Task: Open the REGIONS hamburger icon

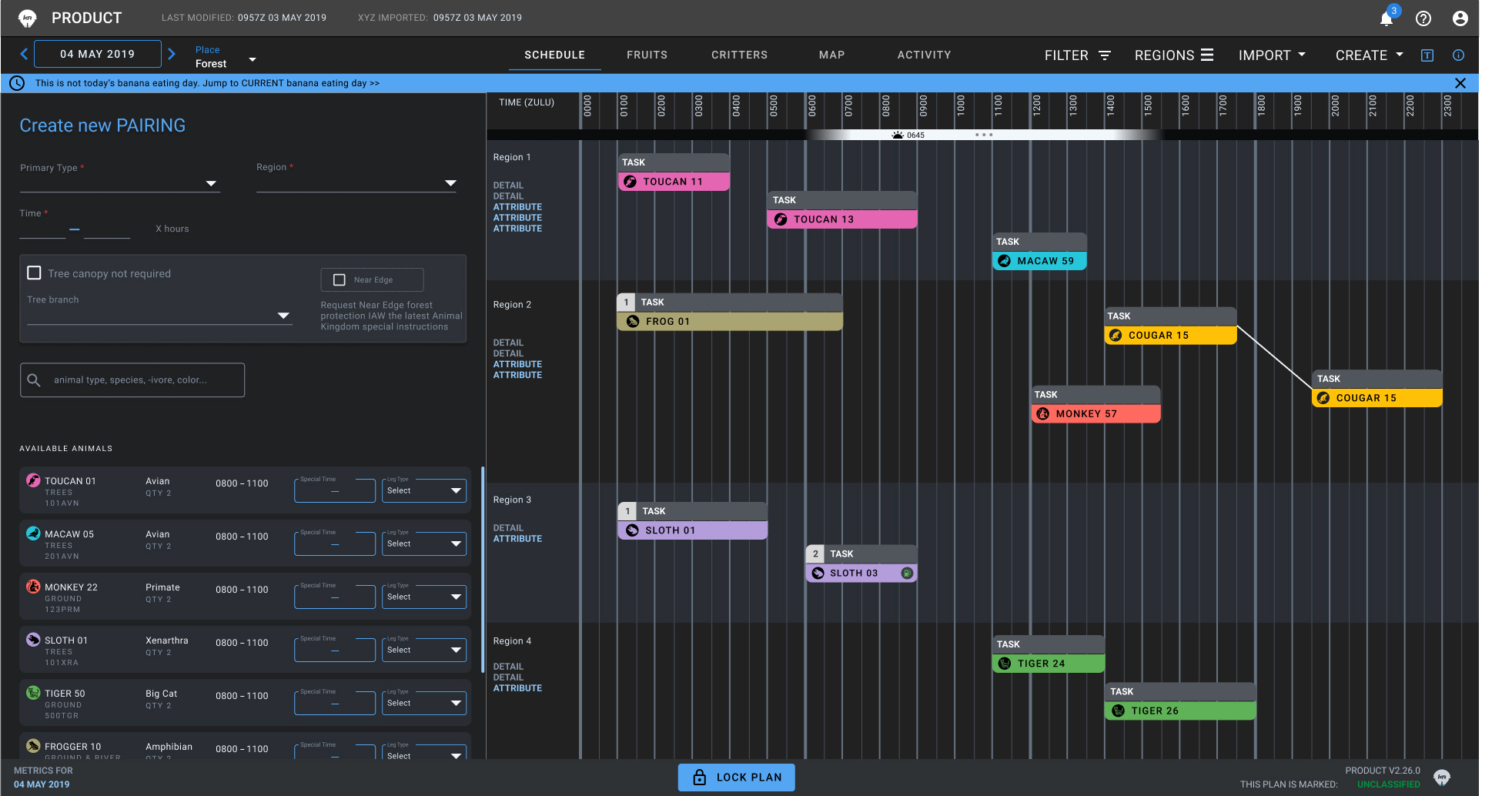Action: point(1207,55)
